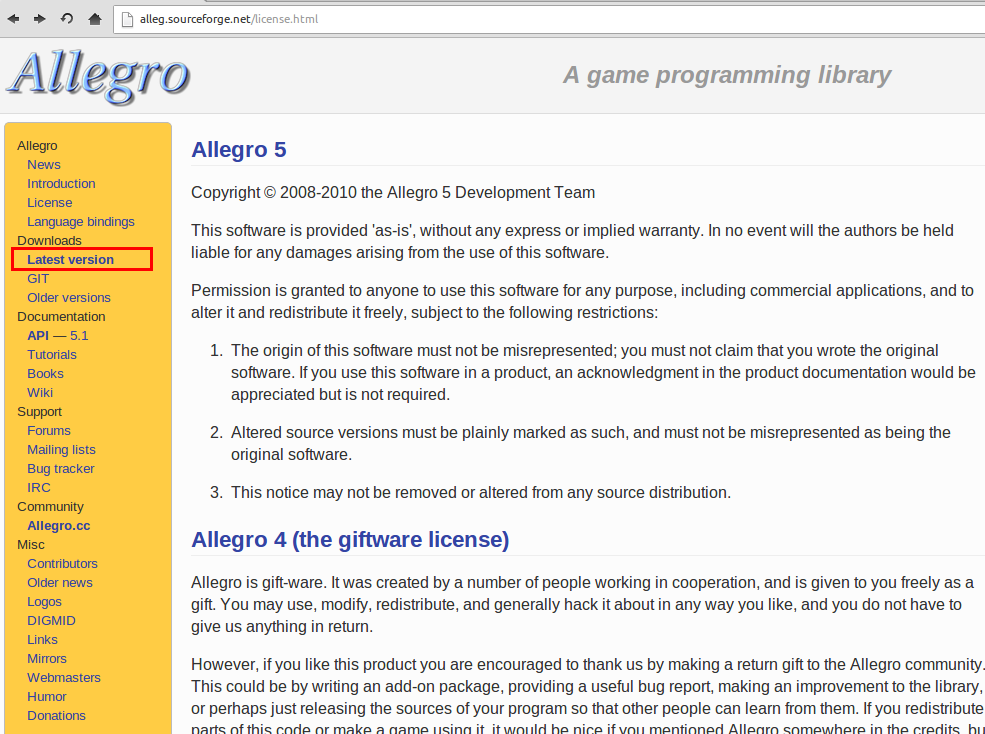This screenshot has width=985, height=734.
Task: Open the Introduction sidebar link
Action: click(x=61, y=184)
